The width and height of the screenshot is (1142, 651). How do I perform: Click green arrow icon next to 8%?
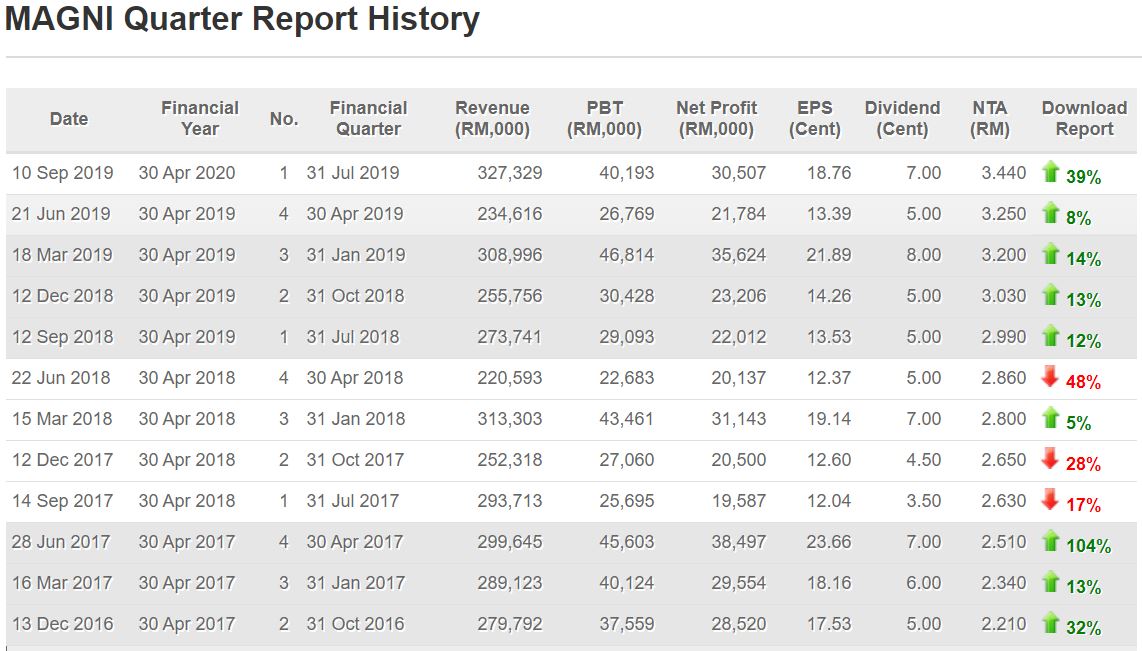pos(1050,213)
